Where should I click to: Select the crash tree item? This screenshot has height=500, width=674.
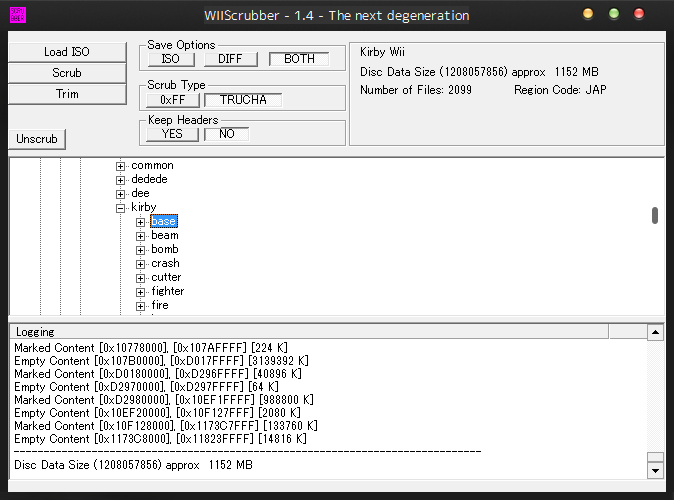click(165, 263)
